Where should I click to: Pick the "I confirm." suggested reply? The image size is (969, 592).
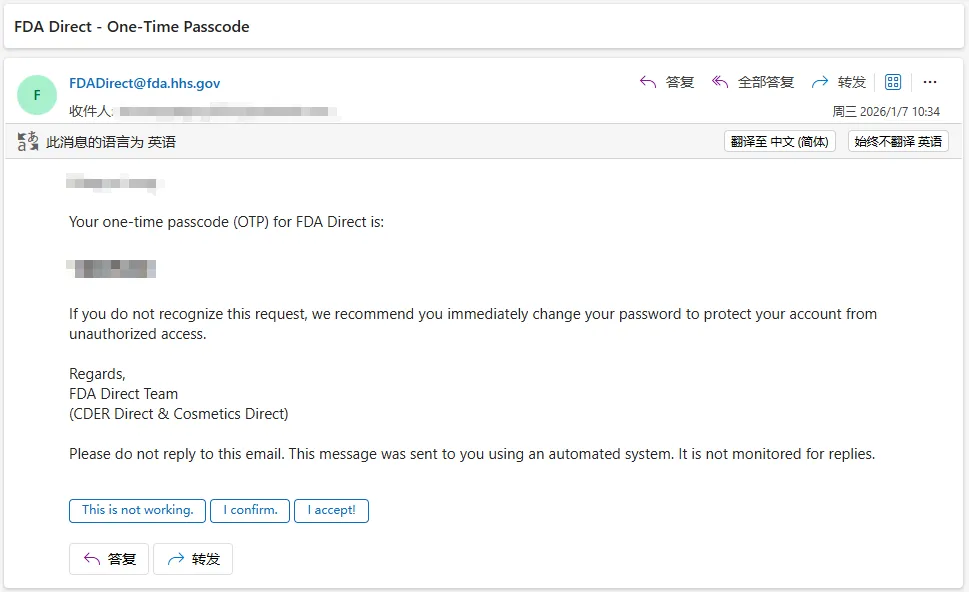[250, 511]
